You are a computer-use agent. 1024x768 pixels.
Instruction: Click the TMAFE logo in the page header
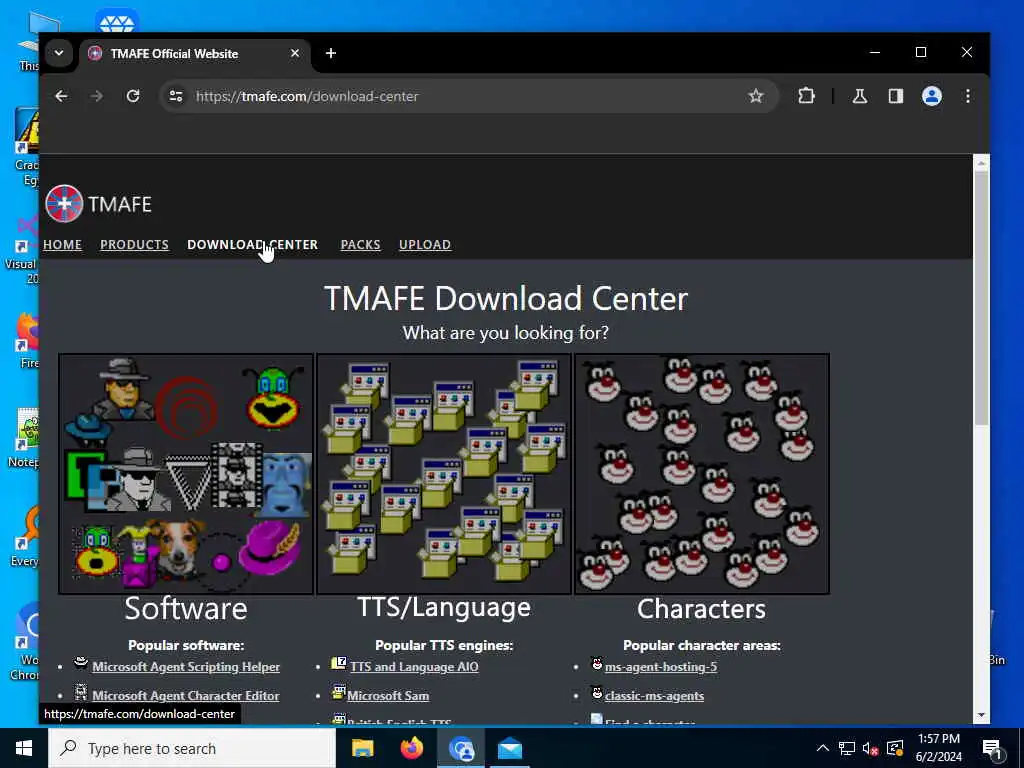(99, 204)
